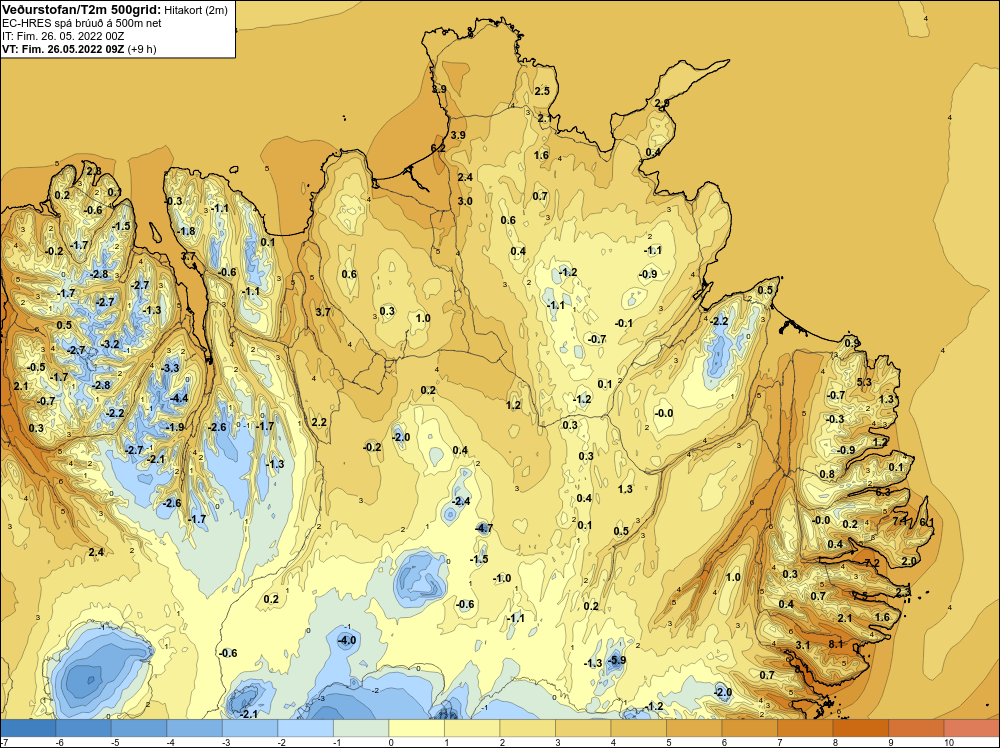The image size is (1000, 748).
Task: Click the 2.3 temperature label
Action: (903, 592)
